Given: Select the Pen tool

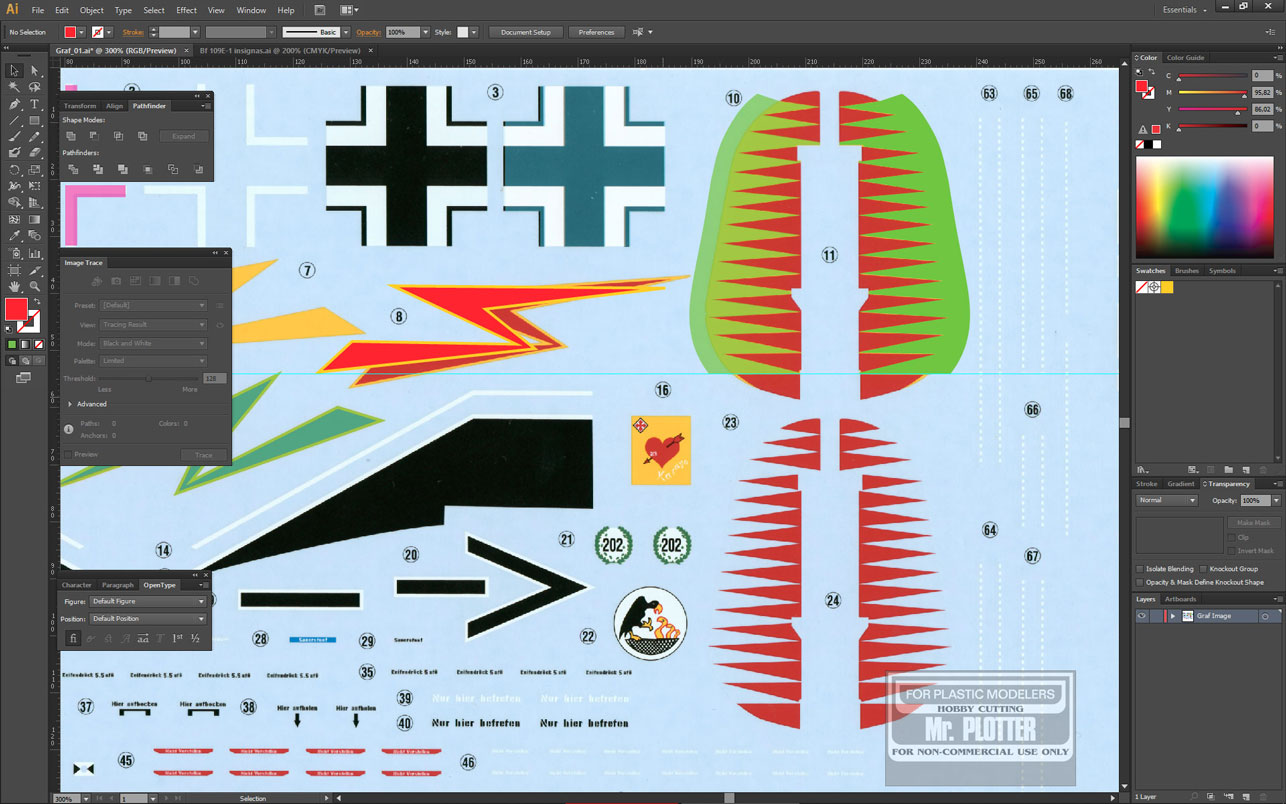Looking at the screenshot, I should click(14, 104).
